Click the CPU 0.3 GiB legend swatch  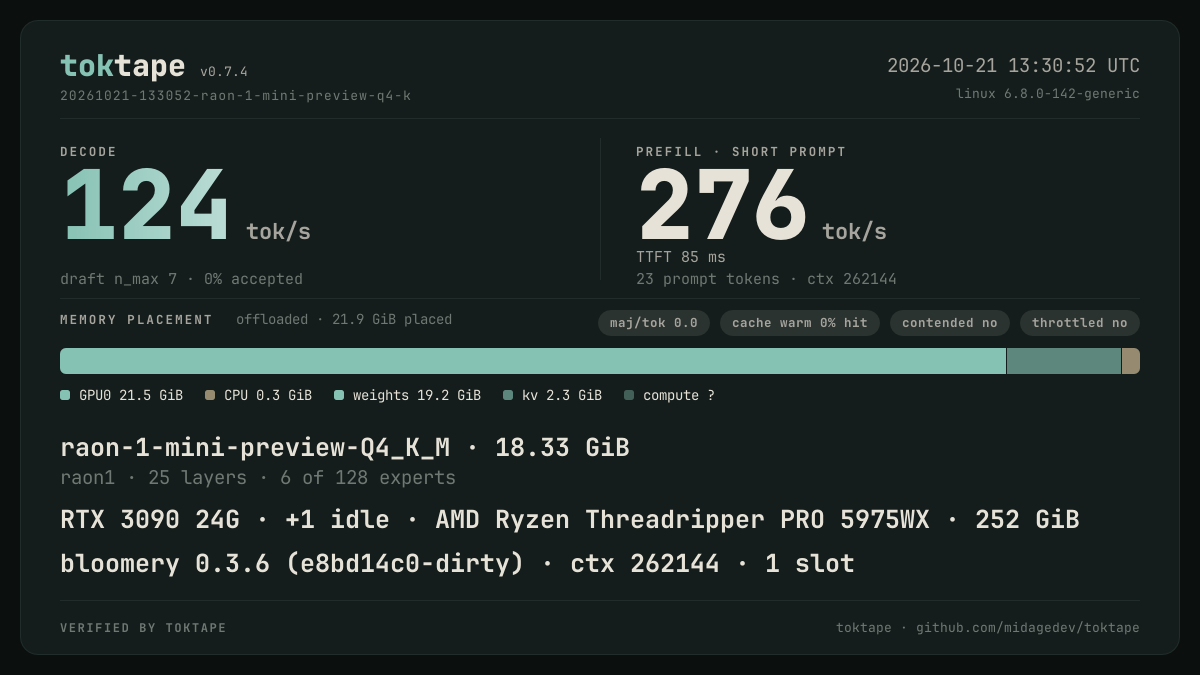tap(210, 395)
